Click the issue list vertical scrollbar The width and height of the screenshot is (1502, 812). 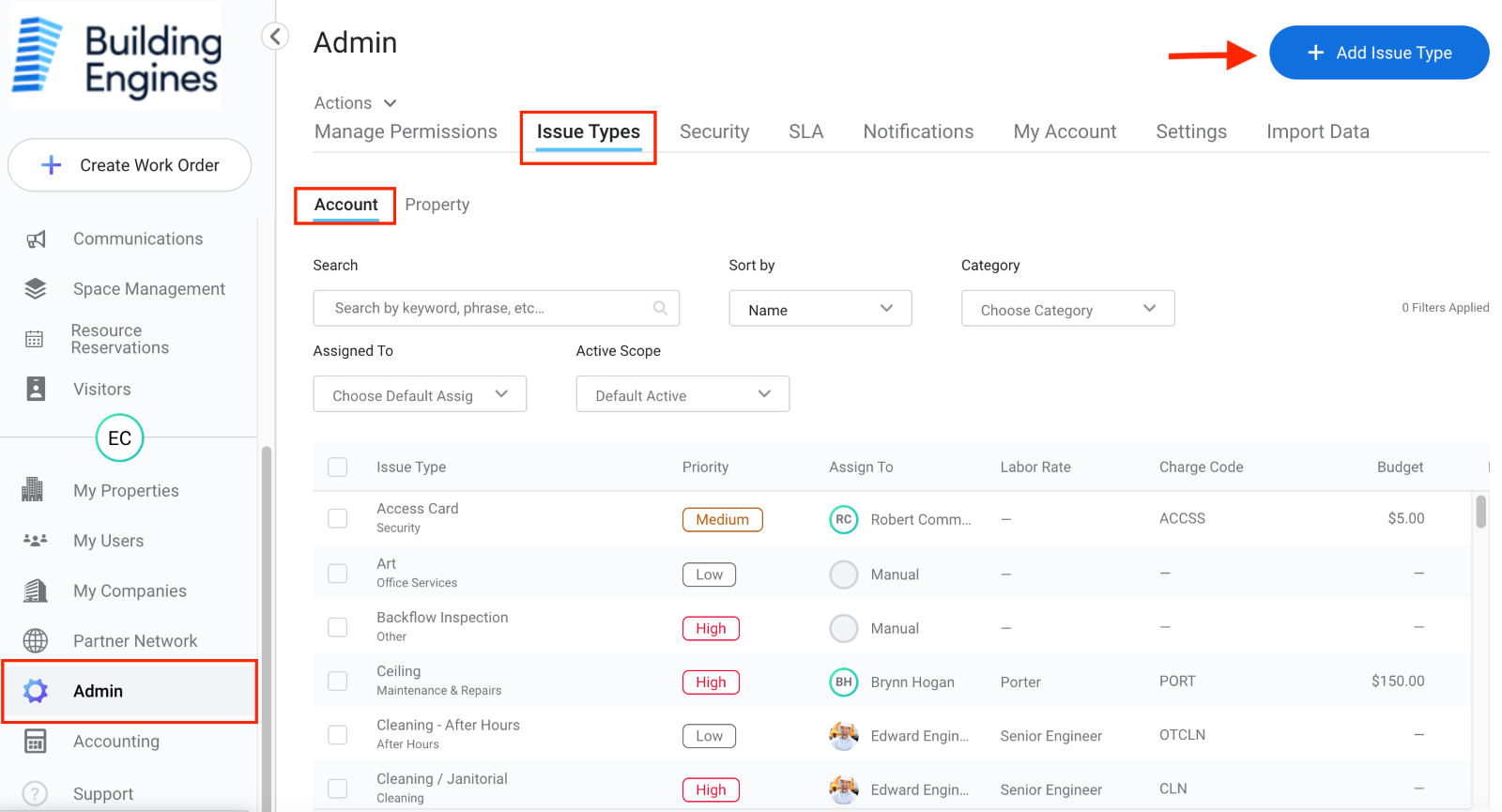click(x=1481, y=513)
